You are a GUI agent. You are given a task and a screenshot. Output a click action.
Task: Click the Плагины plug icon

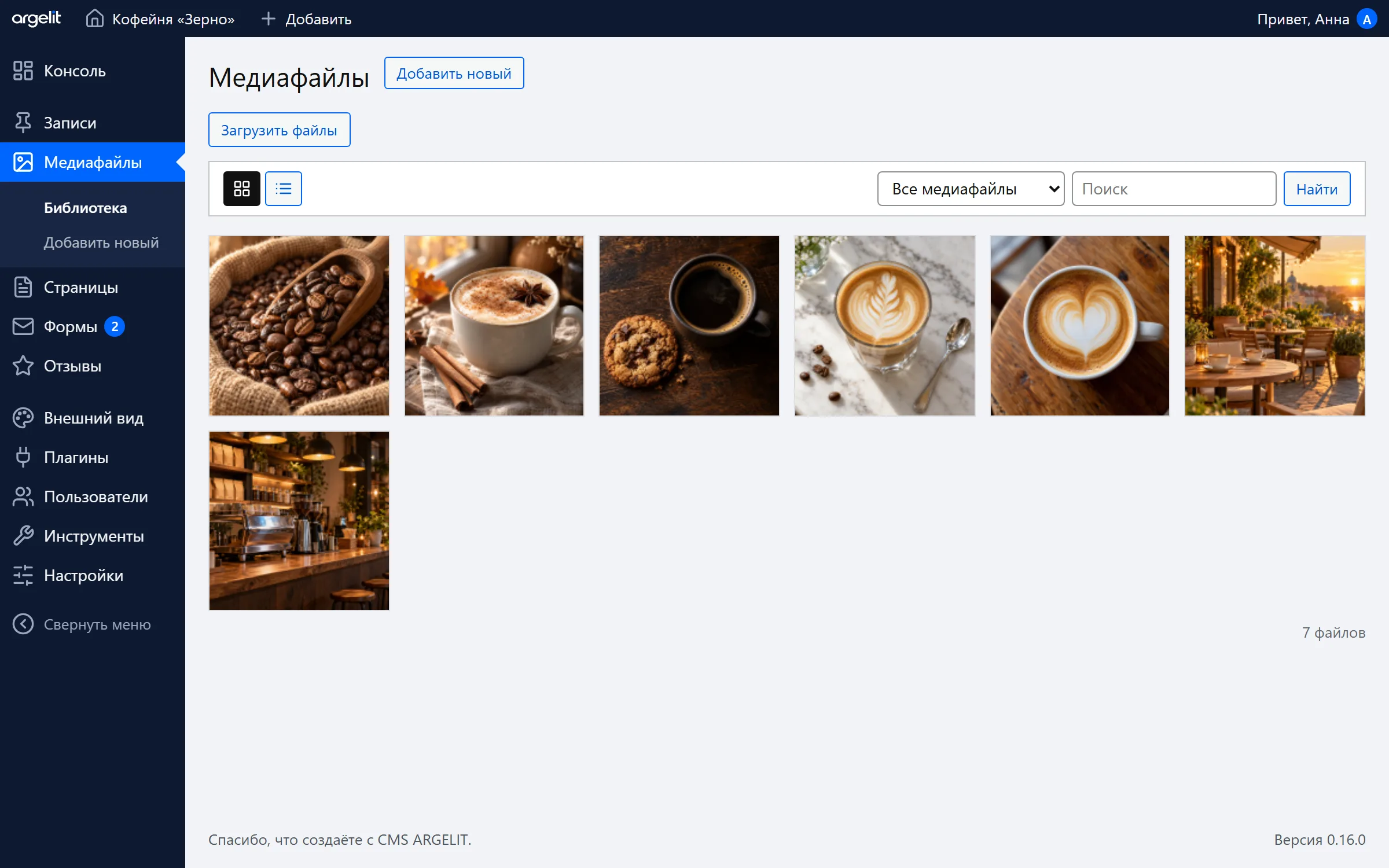pyautogui.click(x=23, y=457)
